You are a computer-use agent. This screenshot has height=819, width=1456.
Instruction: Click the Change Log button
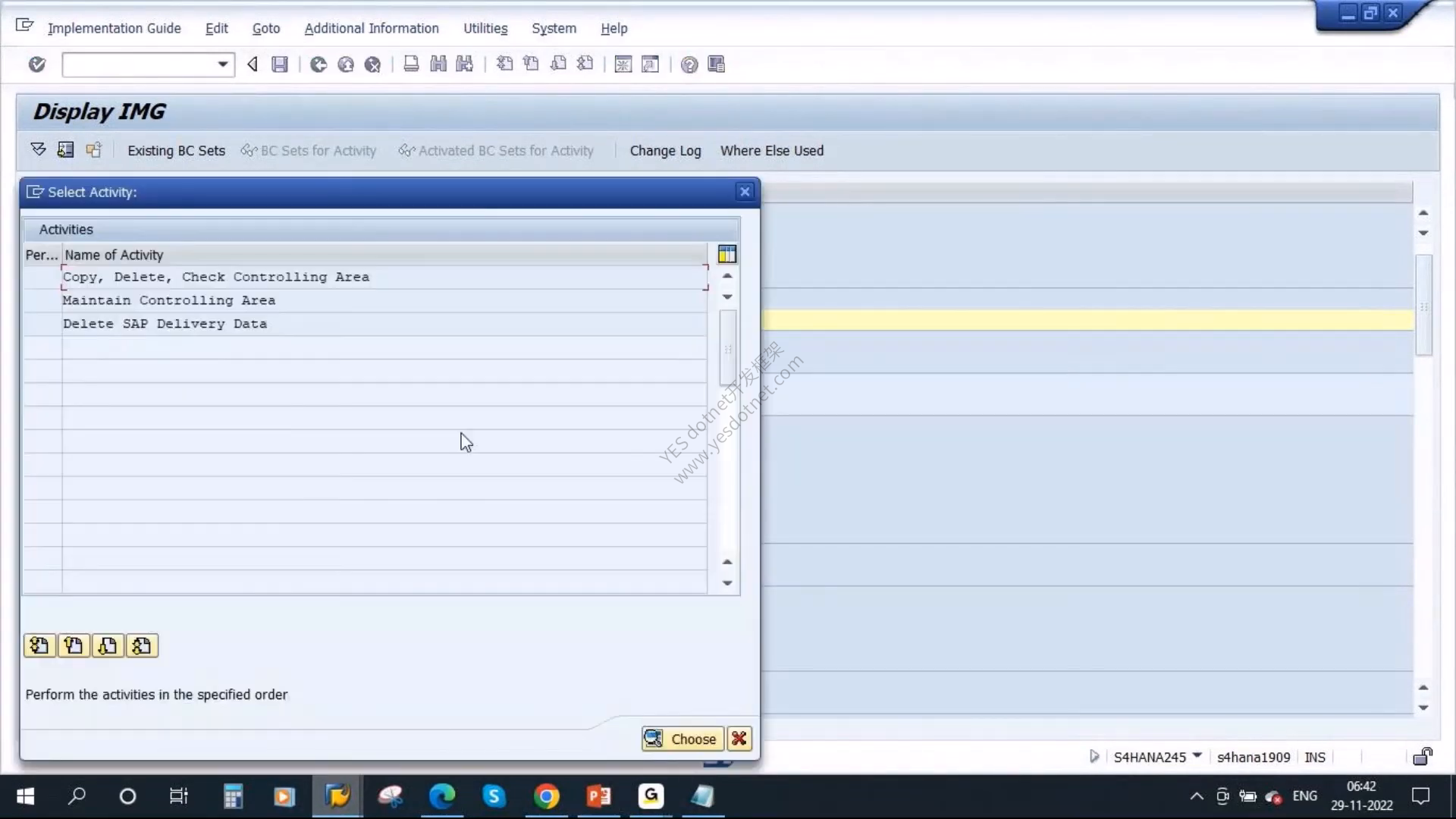(665, 150)
